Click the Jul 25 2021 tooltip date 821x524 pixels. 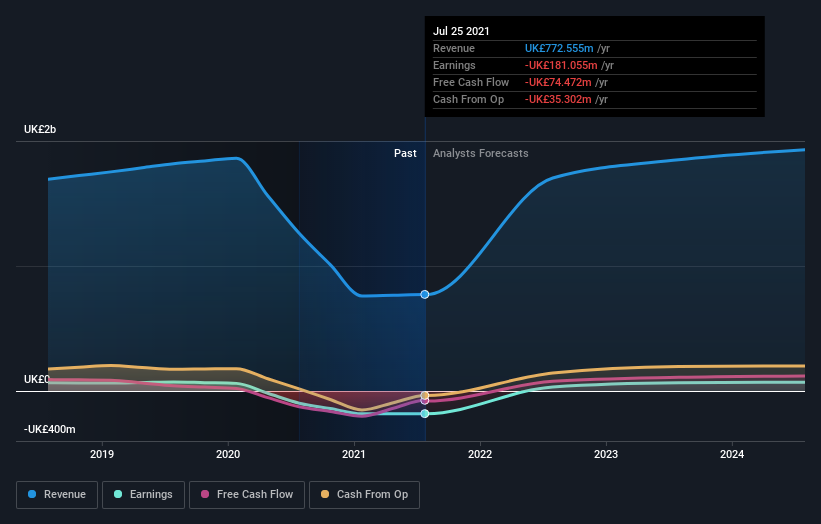pos(461,31)
